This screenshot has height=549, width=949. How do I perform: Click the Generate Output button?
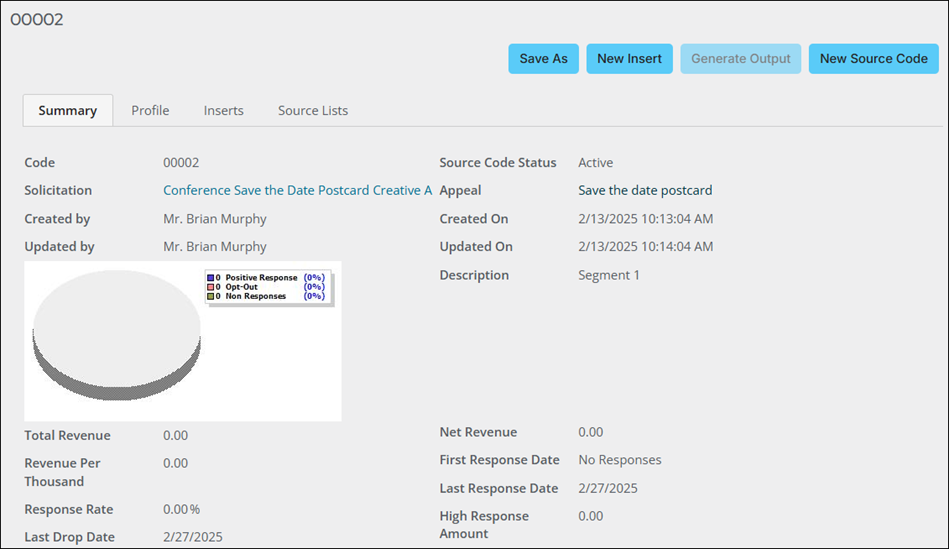pos(741,59)
